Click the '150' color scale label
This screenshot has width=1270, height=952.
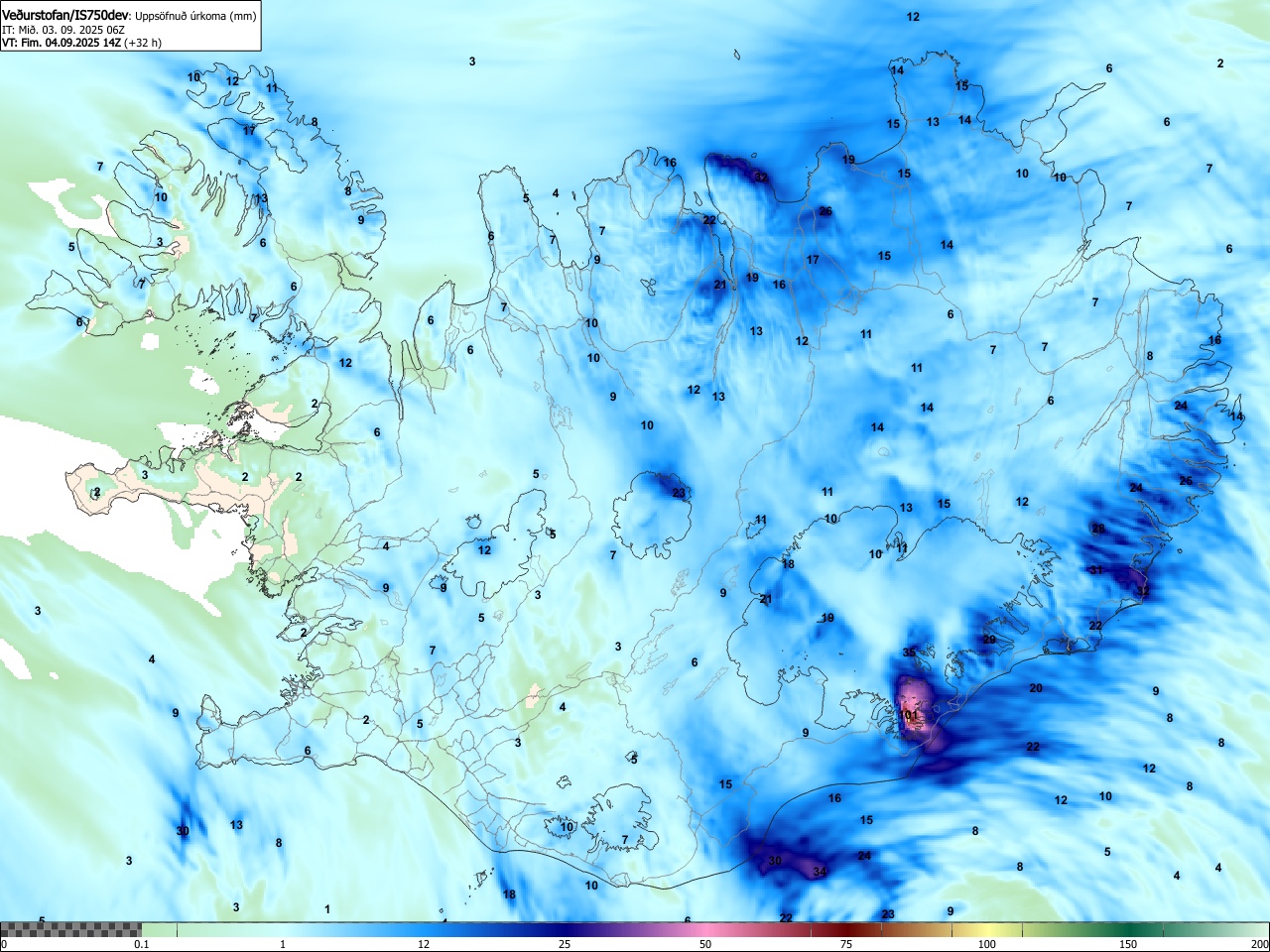pos(1128,944)
